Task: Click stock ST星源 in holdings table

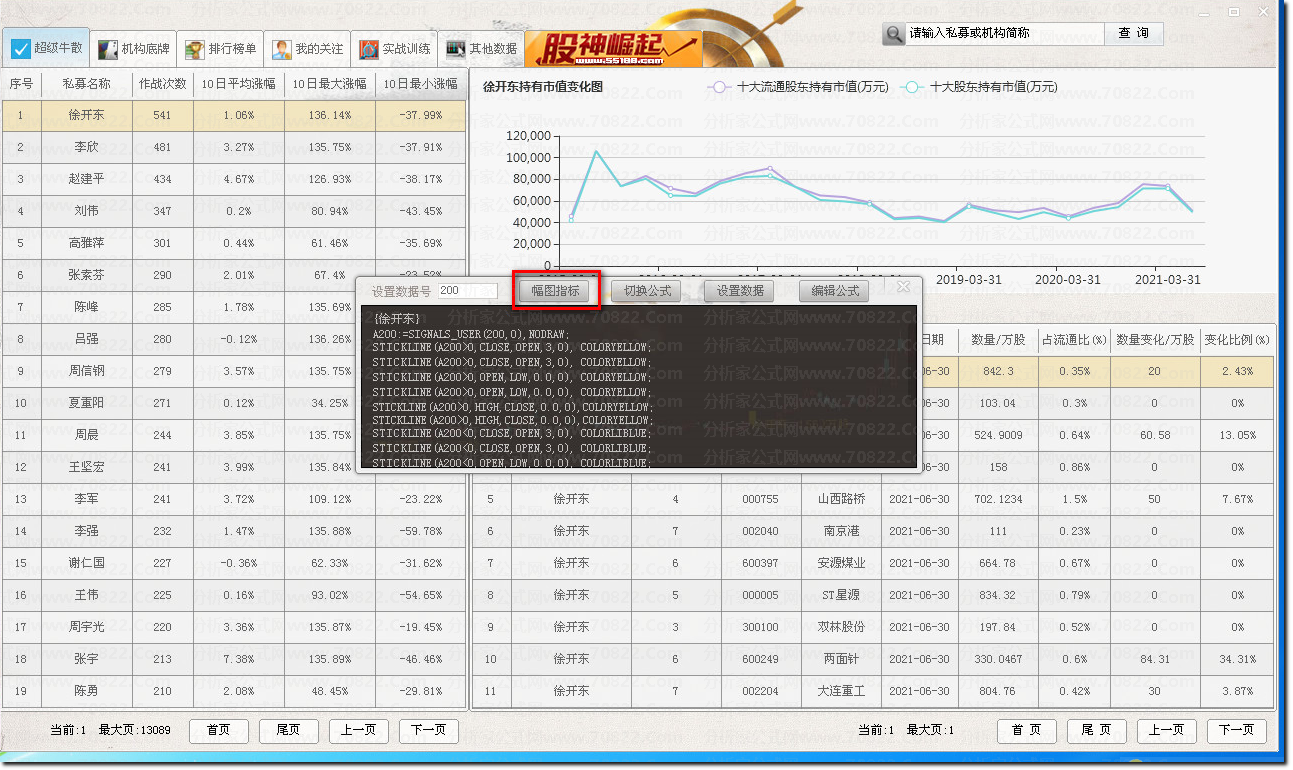Action: [841, 595]
